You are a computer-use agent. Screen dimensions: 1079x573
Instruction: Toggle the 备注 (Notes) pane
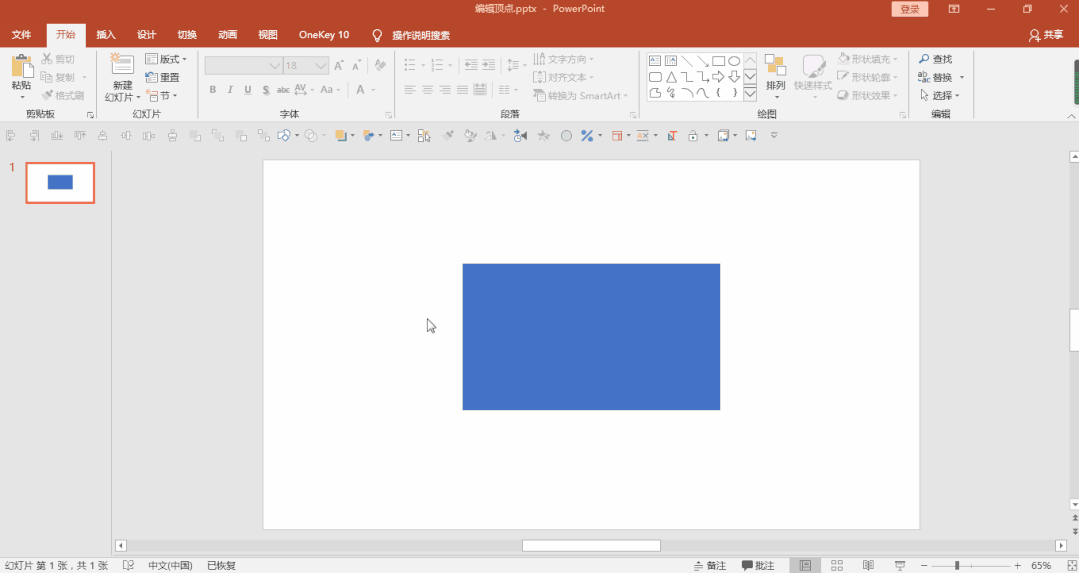click(x=710, y=565)
